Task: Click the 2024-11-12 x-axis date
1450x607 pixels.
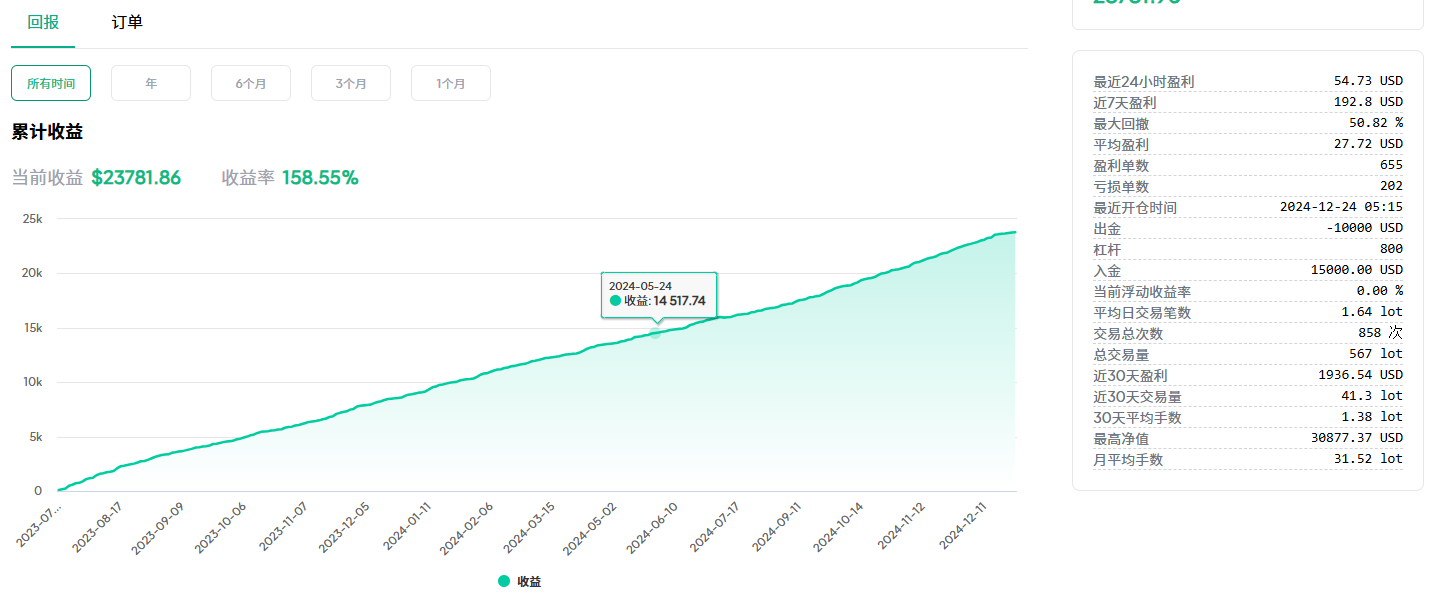Action: tap(902, 525)
